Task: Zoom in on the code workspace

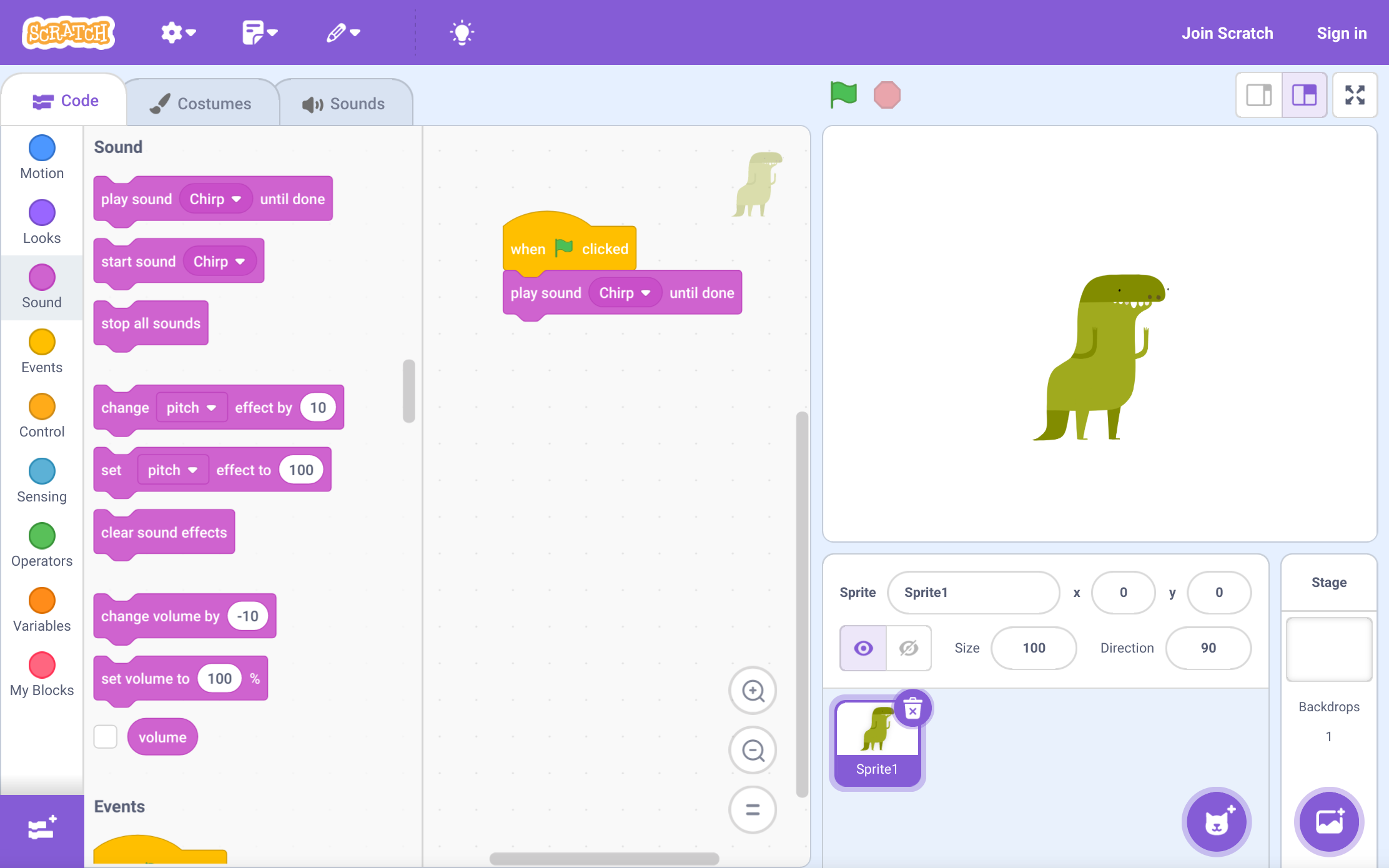Action: (752, 691)
